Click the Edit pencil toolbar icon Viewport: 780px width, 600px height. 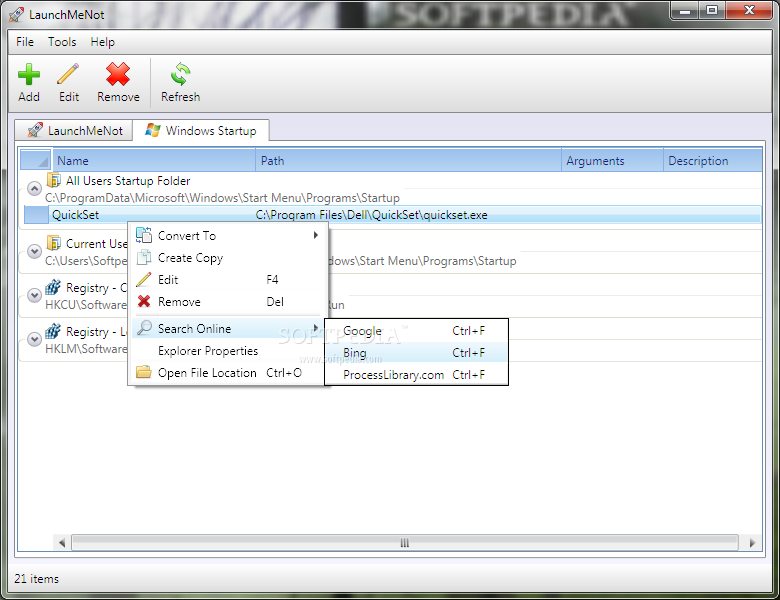tap(68, 74)
